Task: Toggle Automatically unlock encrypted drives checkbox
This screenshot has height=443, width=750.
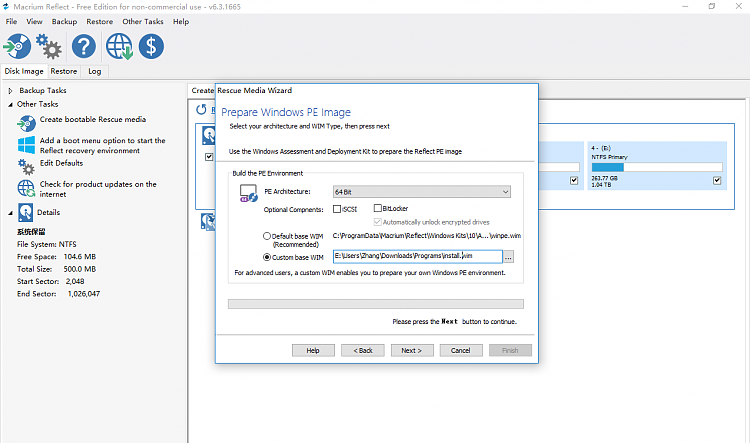Action: coord(377,222)
